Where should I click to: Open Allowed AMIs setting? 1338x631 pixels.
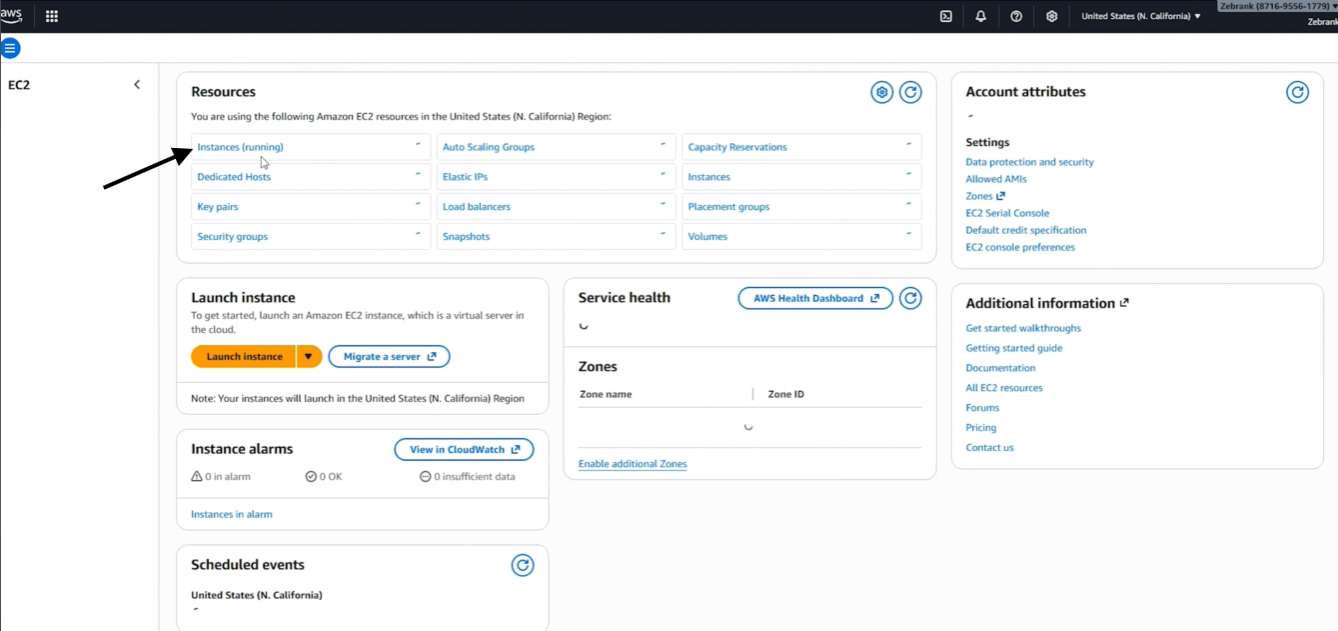(x=996, y=179)
